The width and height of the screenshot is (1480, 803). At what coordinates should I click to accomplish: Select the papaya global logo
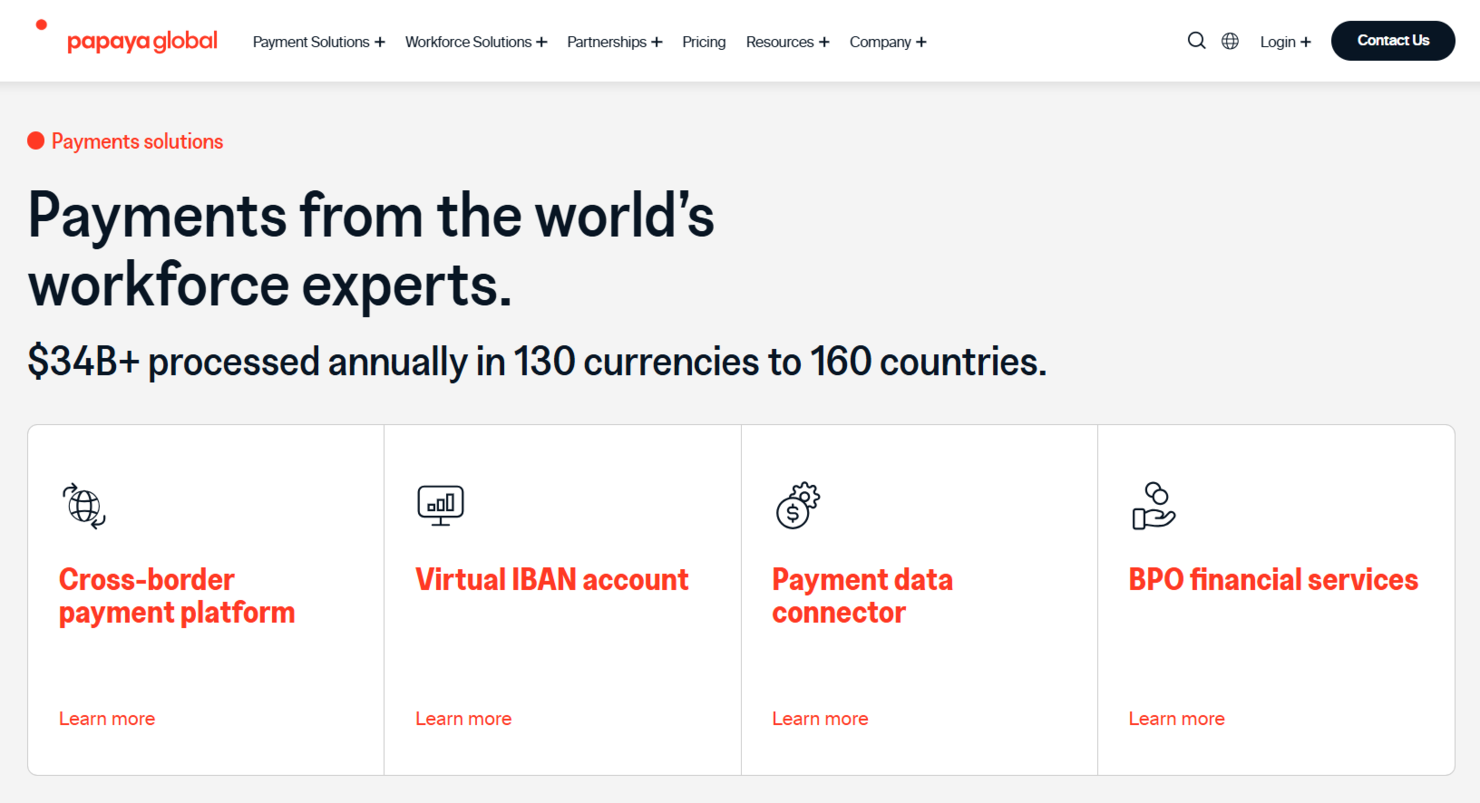coord(141,41)
